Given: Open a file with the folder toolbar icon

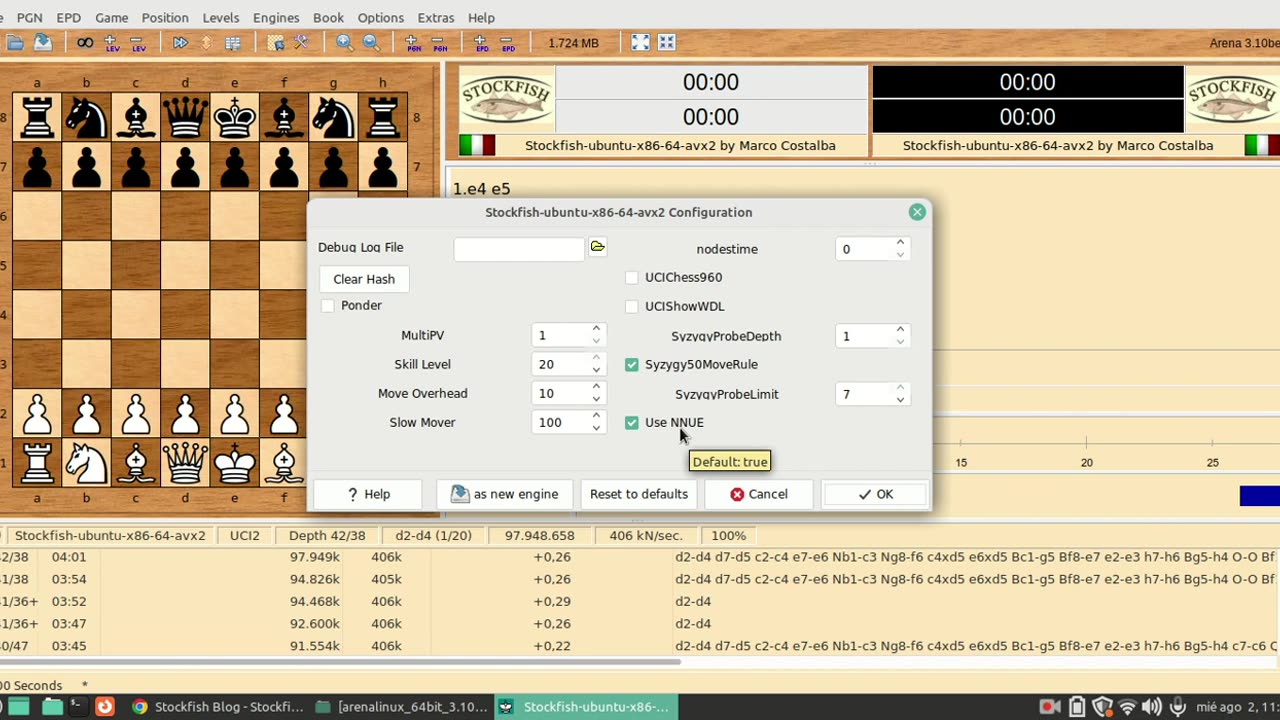Looking at the screenshot, I should point(15,43).
